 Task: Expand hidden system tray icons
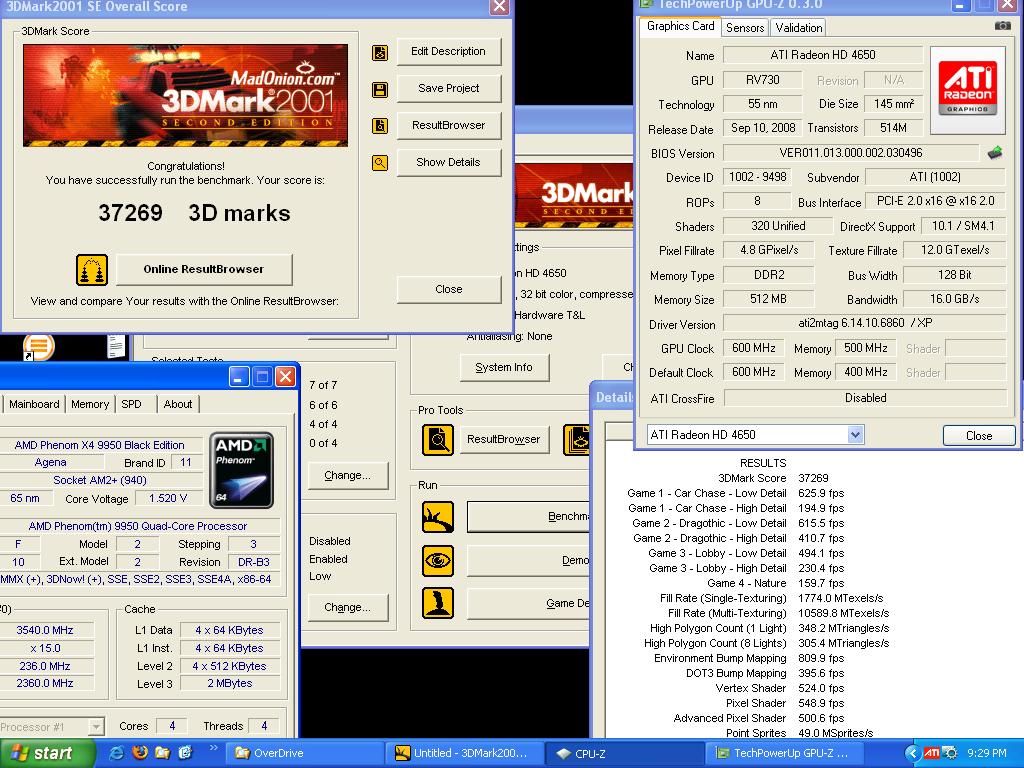click(912, 753)
